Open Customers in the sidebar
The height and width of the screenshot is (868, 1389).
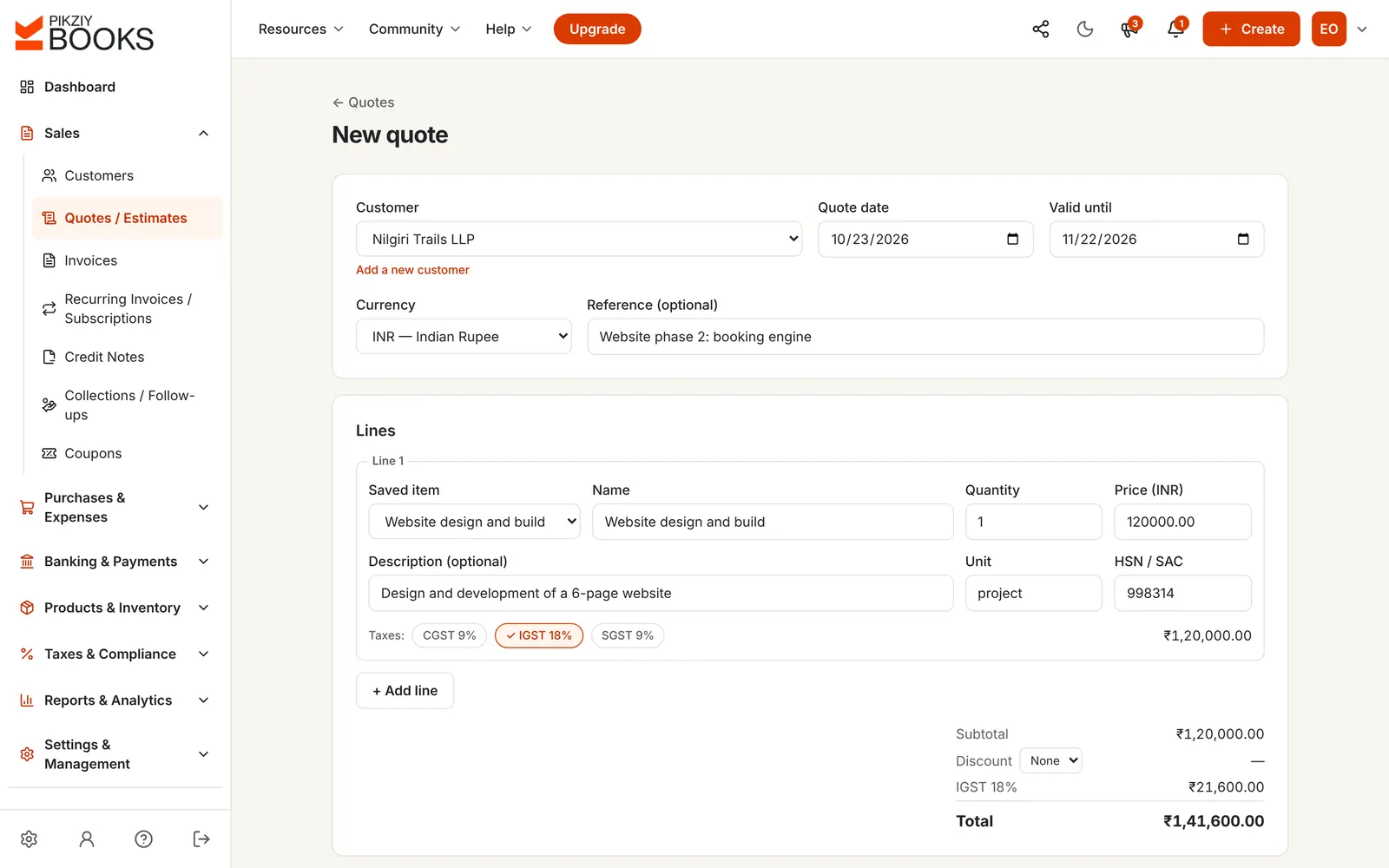[x=127, y=176]
